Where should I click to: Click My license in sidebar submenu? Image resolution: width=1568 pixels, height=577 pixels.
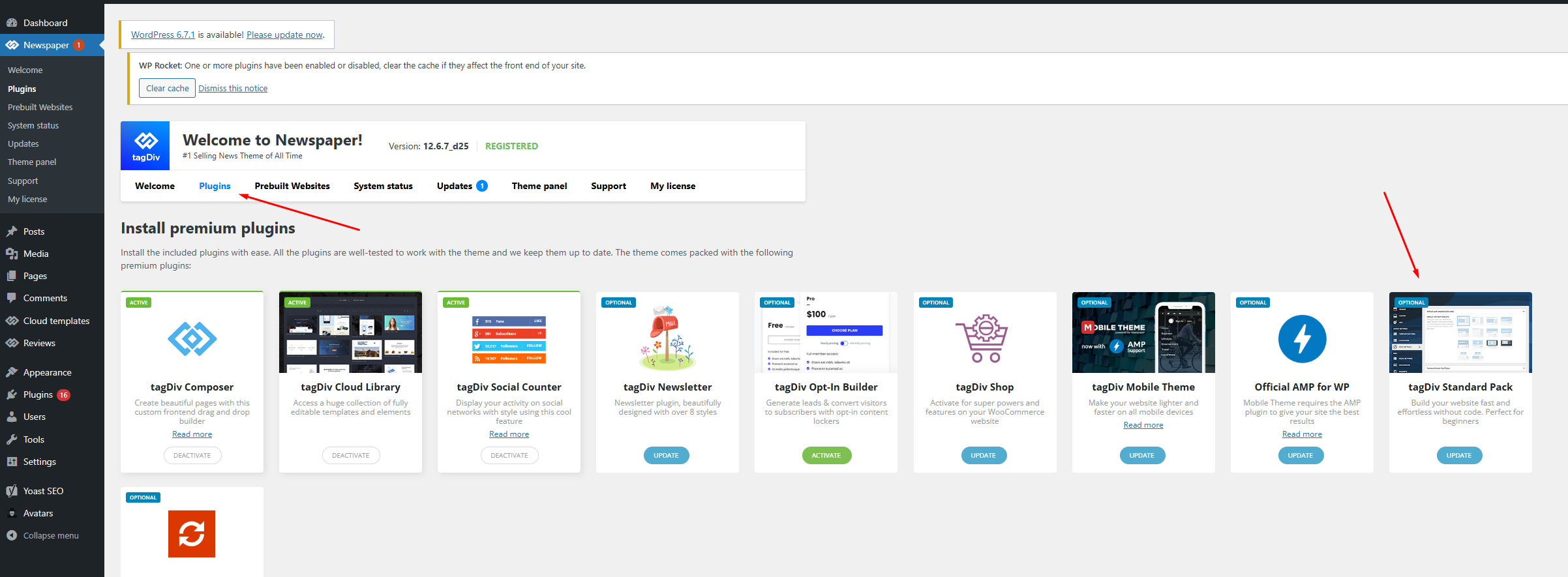coord(27,199)
